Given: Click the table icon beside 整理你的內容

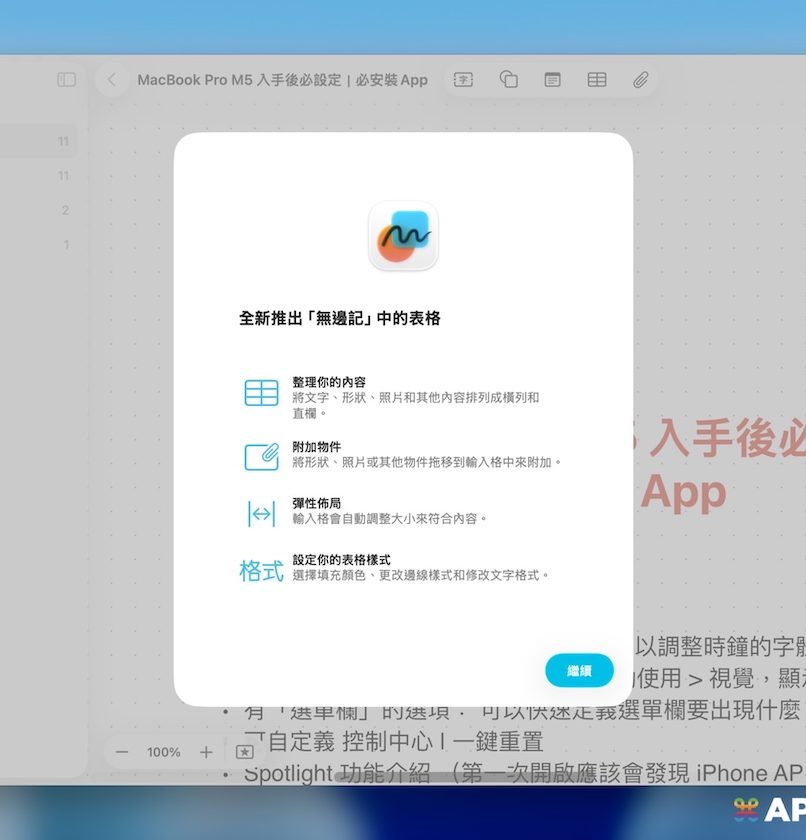Looking at the screenshot, I should pyautogui.click(x=261, y=393).
